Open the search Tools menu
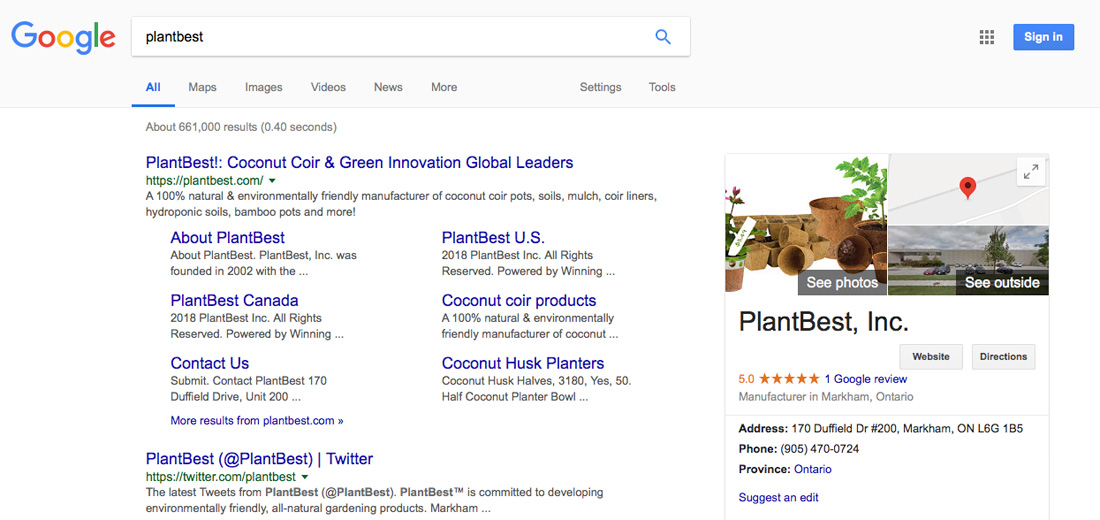Image resolution: width=1100 pixels, height=520 pixels. 662,87
